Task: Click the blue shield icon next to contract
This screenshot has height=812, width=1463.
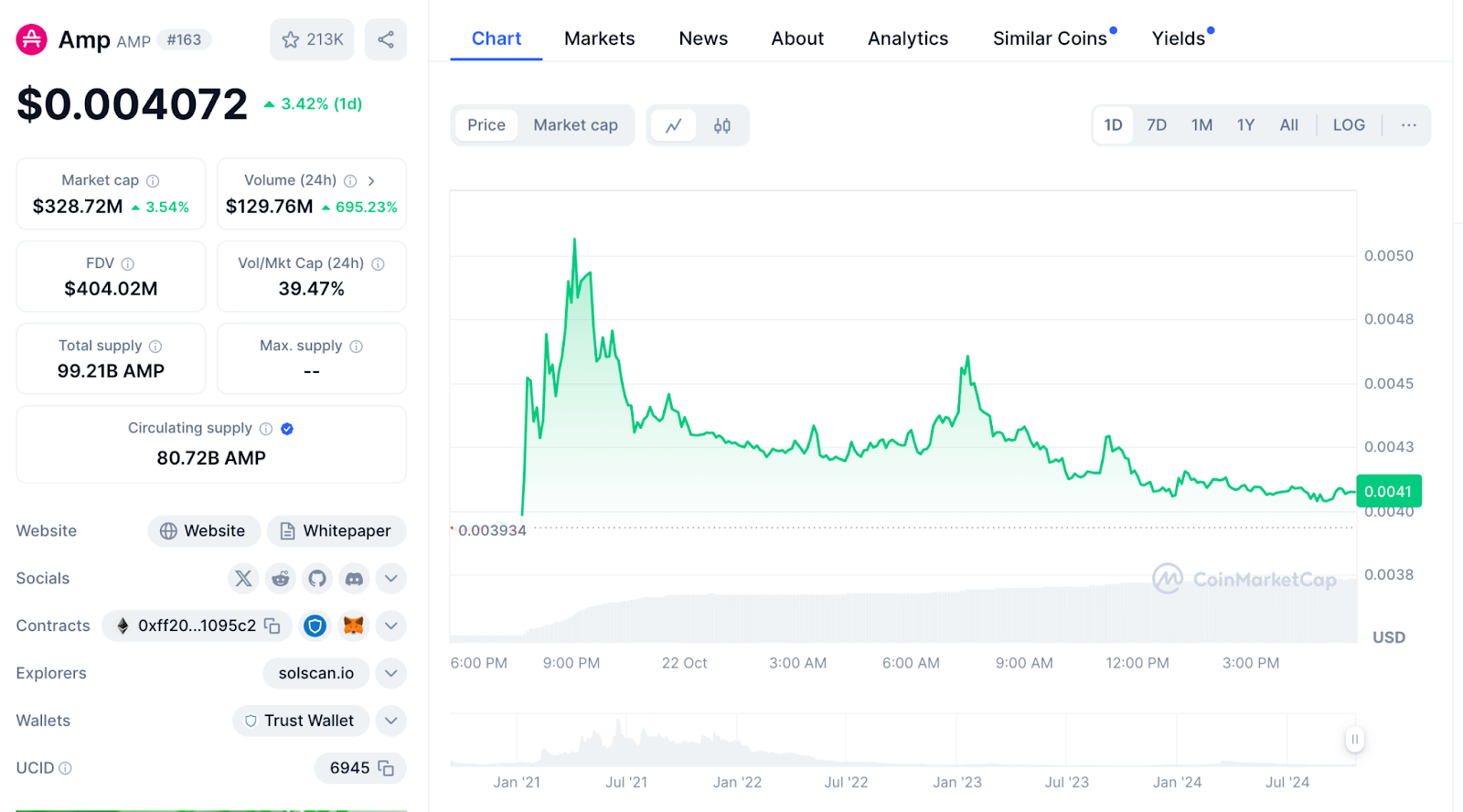Action: click(315, 625)
